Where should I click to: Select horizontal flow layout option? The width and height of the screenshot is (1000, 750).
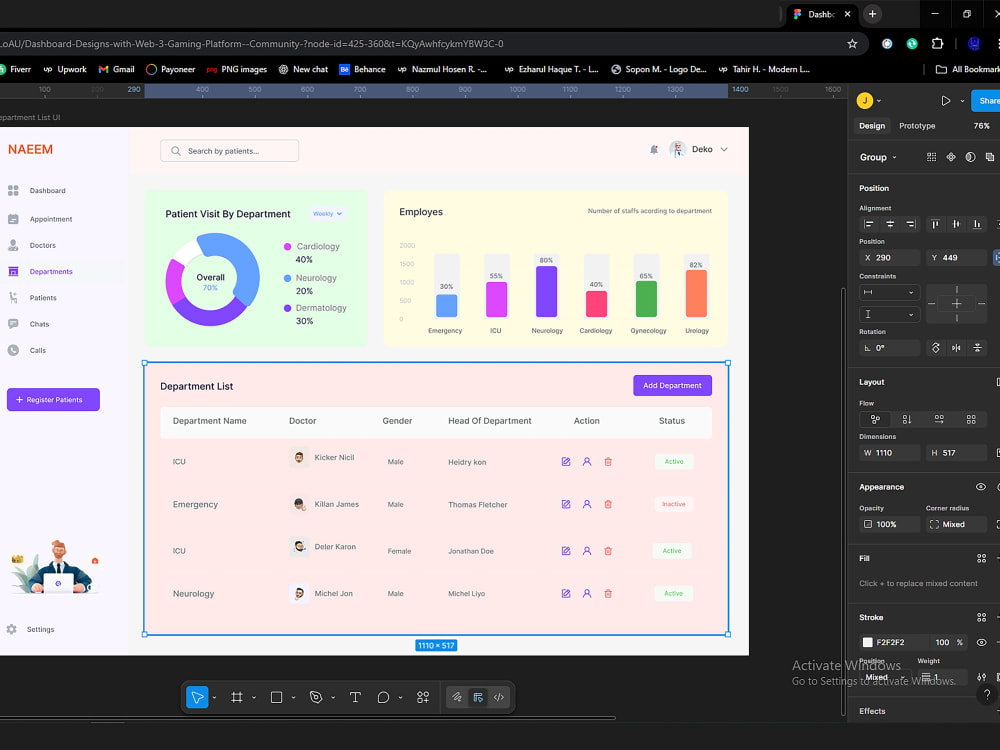939,419
